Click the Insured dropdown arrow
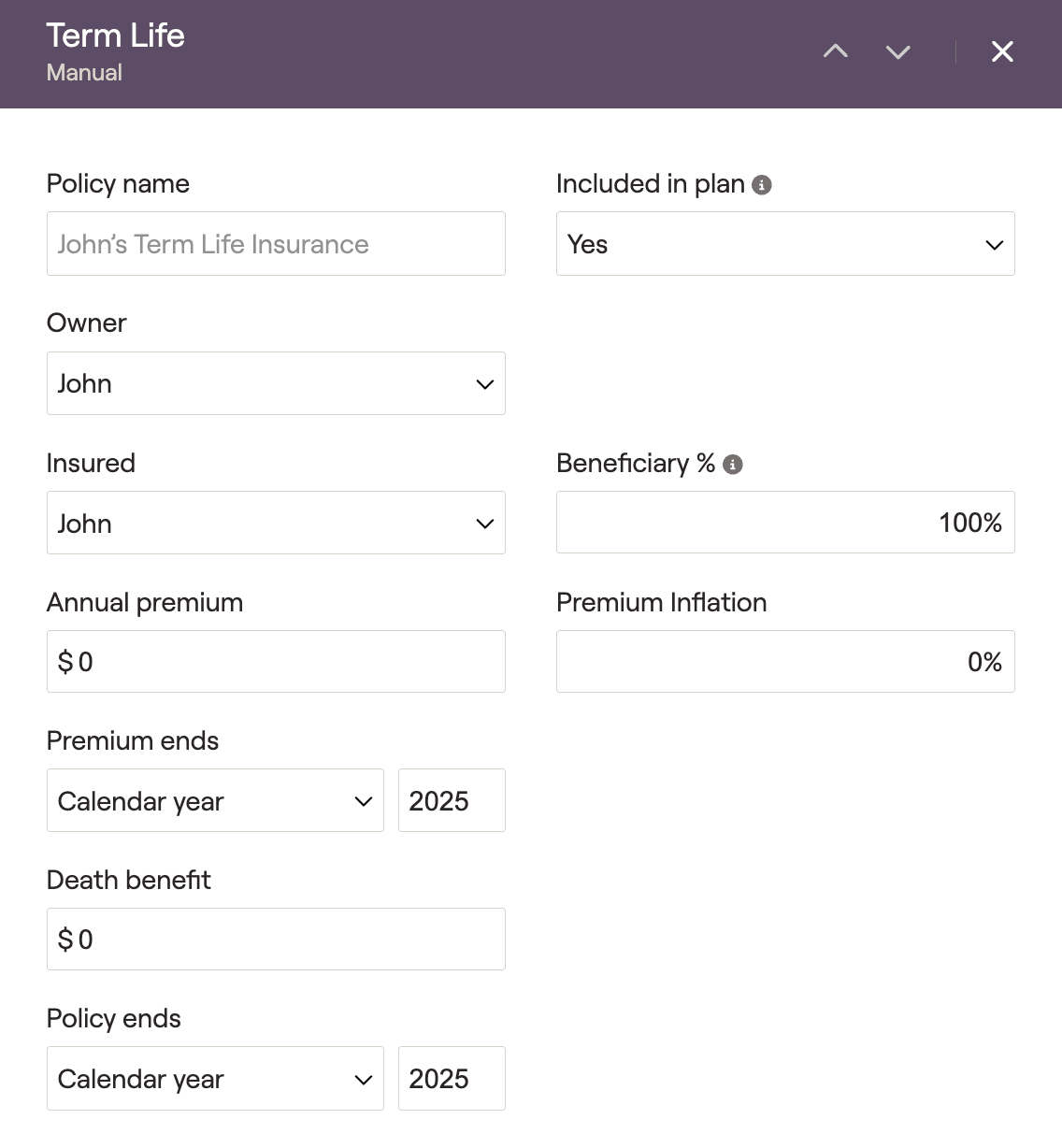Image resolution: width=1062 pixels, height=1148 pixels. pyautogui.click(x=484, y=524)
